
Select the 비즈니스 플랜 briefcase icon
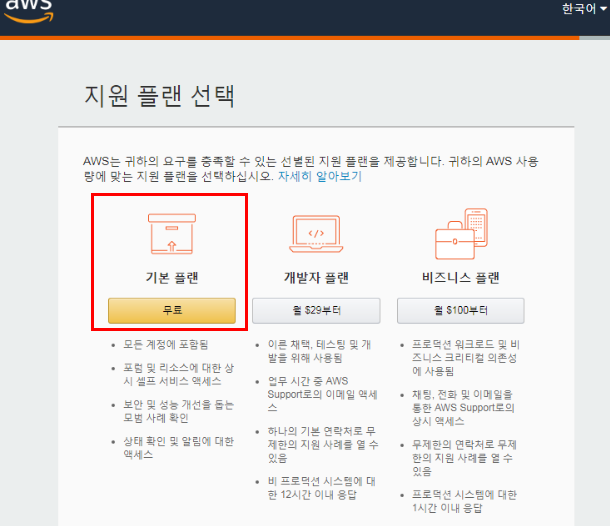461,234
